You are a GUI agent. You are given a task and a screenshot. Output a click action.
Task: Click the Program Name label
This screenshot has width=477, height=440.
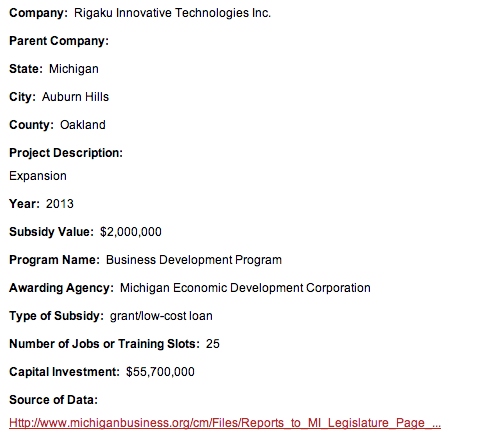pyautogui.click(x=54, y=260)
